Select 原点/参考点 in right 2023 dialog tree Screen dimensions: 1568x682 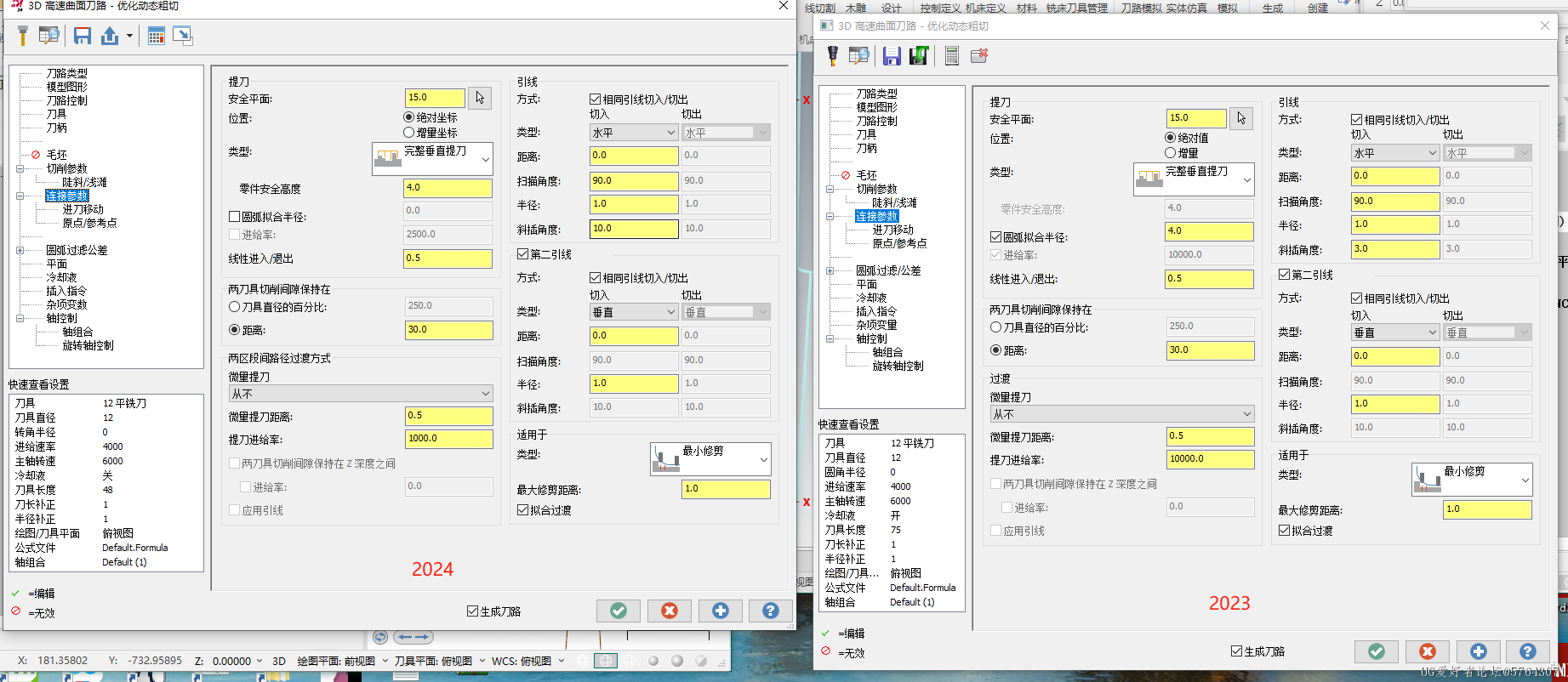coord(899,243)
